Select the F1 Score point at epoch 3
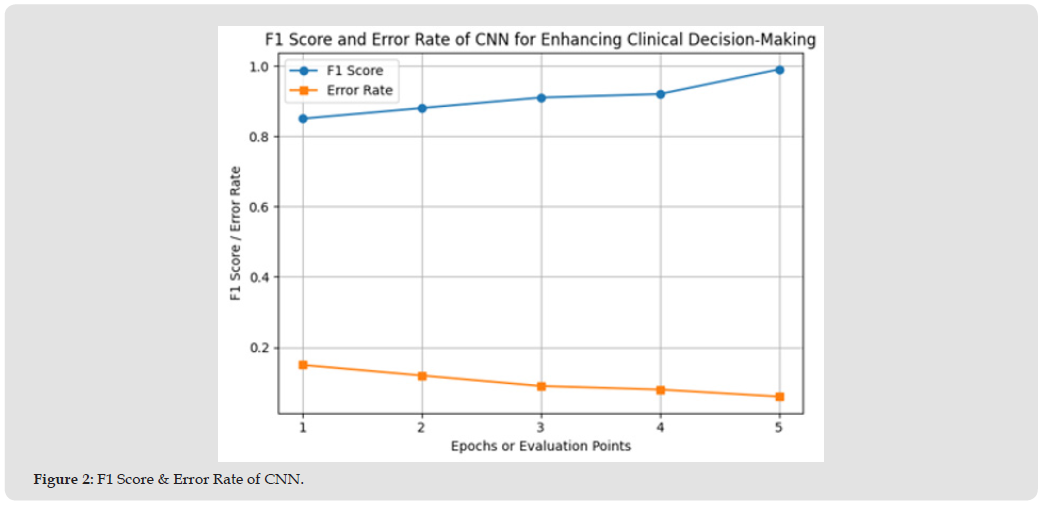 (x=541, y=98)
